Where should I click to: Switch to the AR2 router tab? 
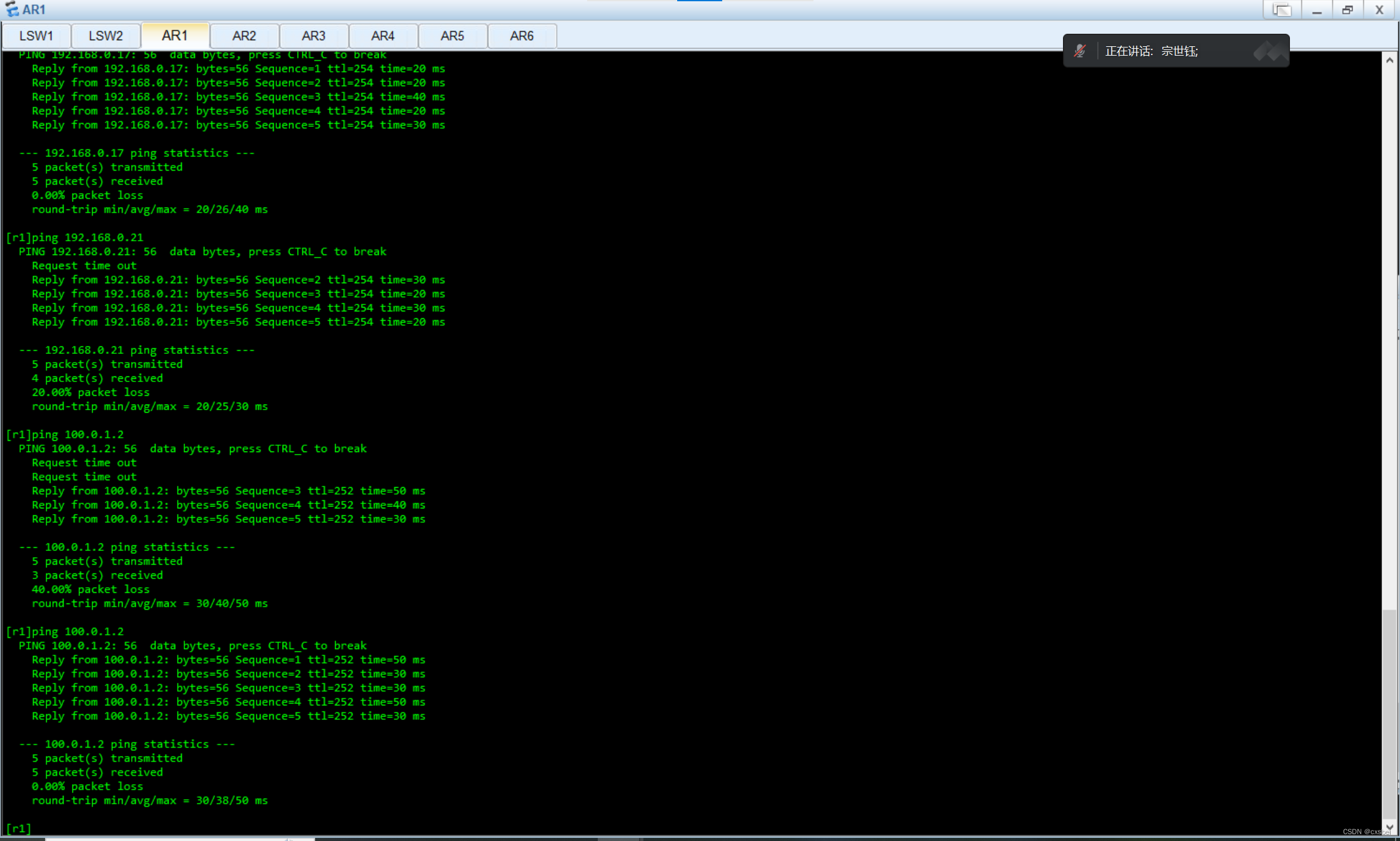tap(244, 36)
